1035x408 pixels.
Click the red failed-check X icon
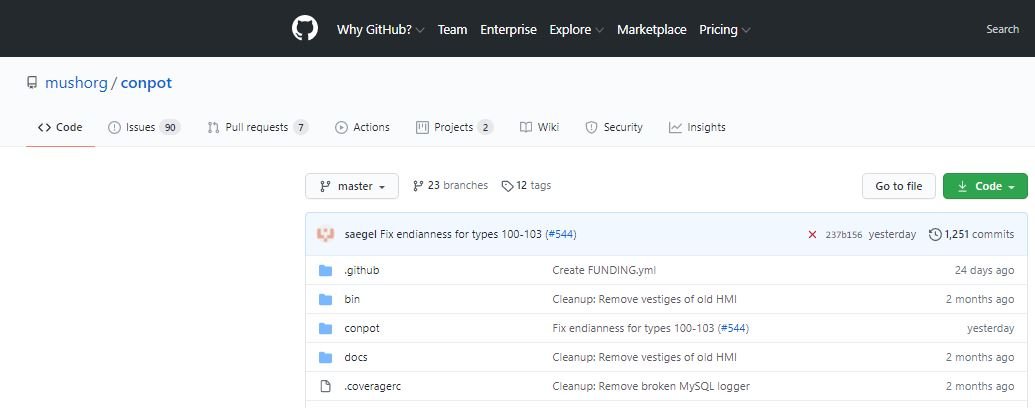[813, 234]
